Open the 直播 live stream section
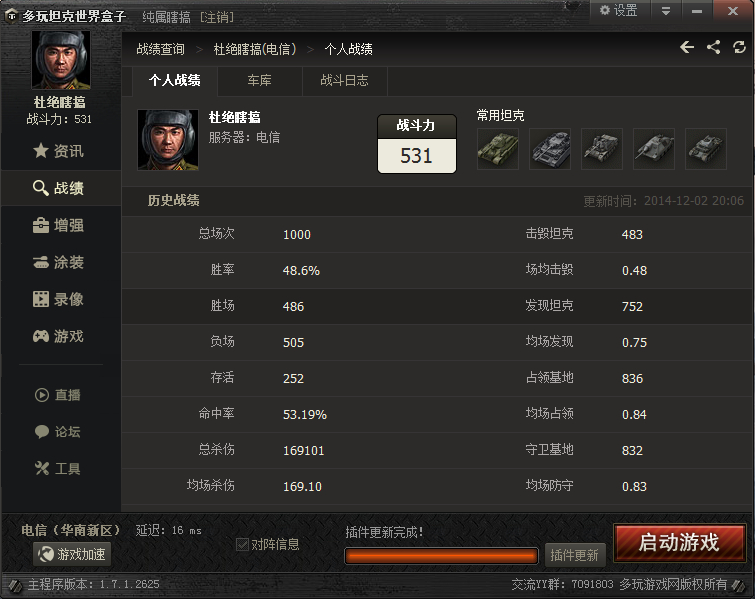 click(58, 395)
